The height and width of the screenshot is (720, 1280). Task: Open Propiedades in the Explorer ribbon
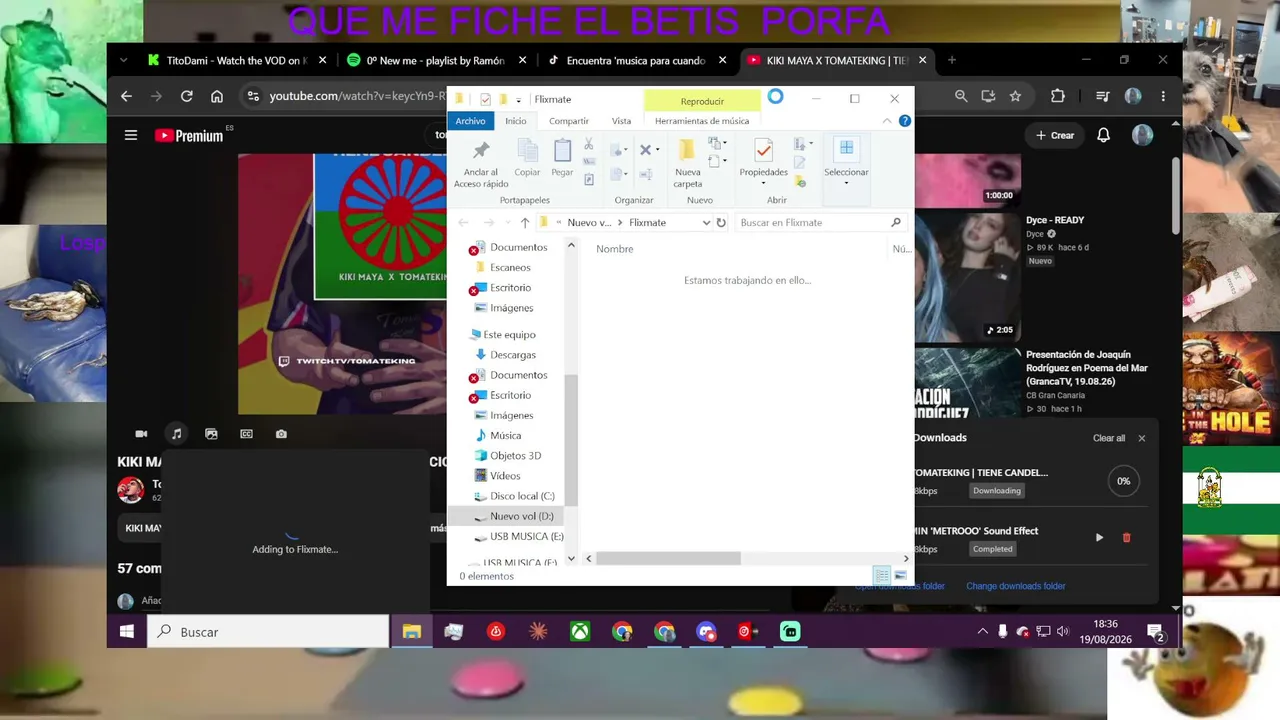[x=763, y=160]
